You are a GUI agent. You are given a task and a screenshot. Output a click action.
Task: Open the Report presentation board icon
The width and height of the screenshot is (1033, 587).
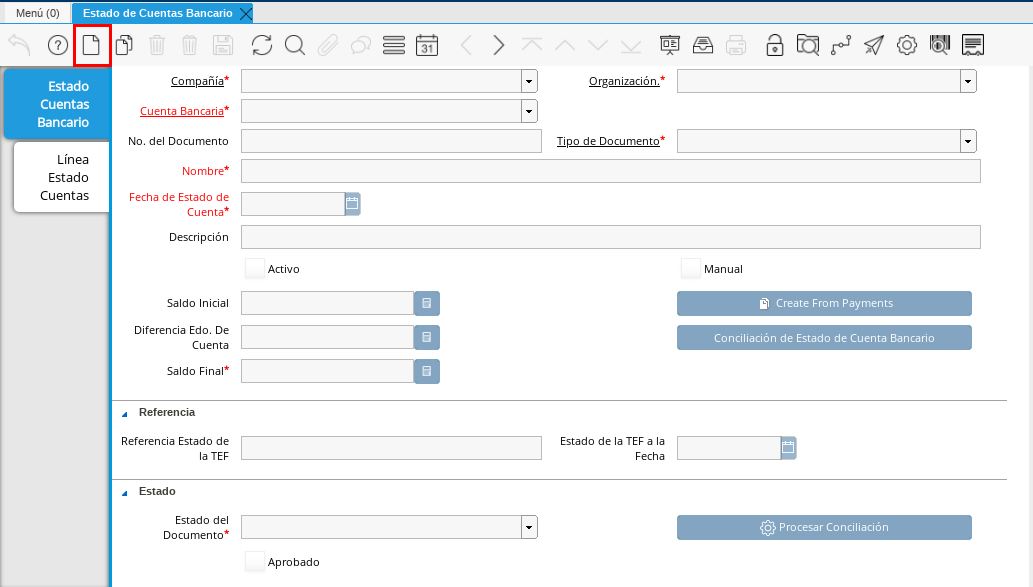click(x=670, y=45)
